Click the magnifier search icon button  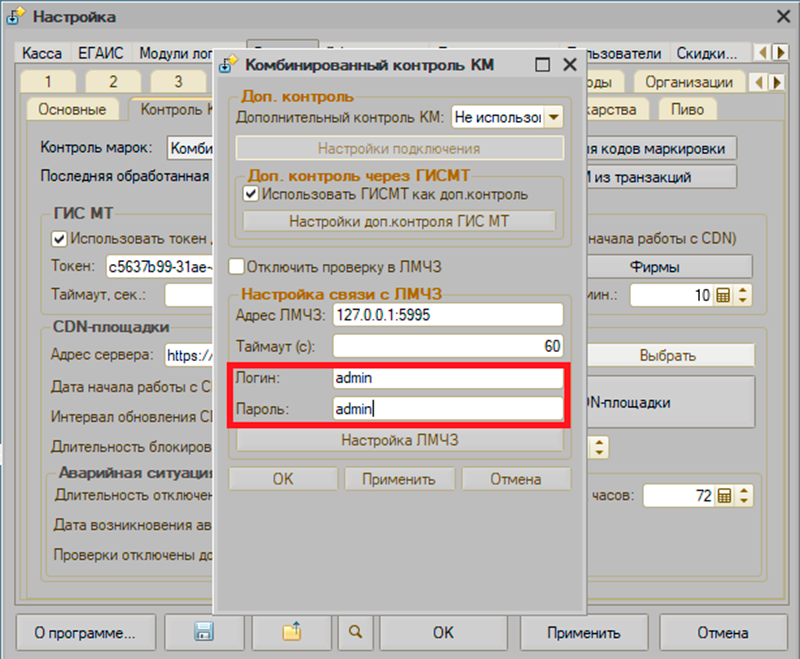[355, 632]
